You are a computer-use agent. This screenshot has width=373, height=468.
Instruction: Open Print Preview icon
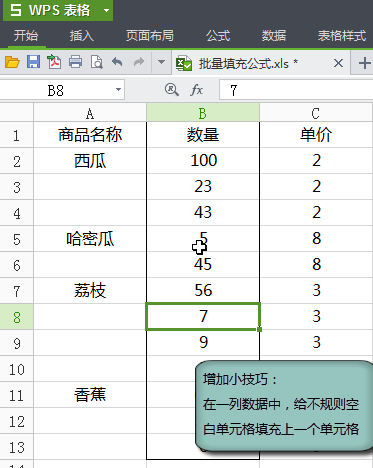(x=97, y=62)
